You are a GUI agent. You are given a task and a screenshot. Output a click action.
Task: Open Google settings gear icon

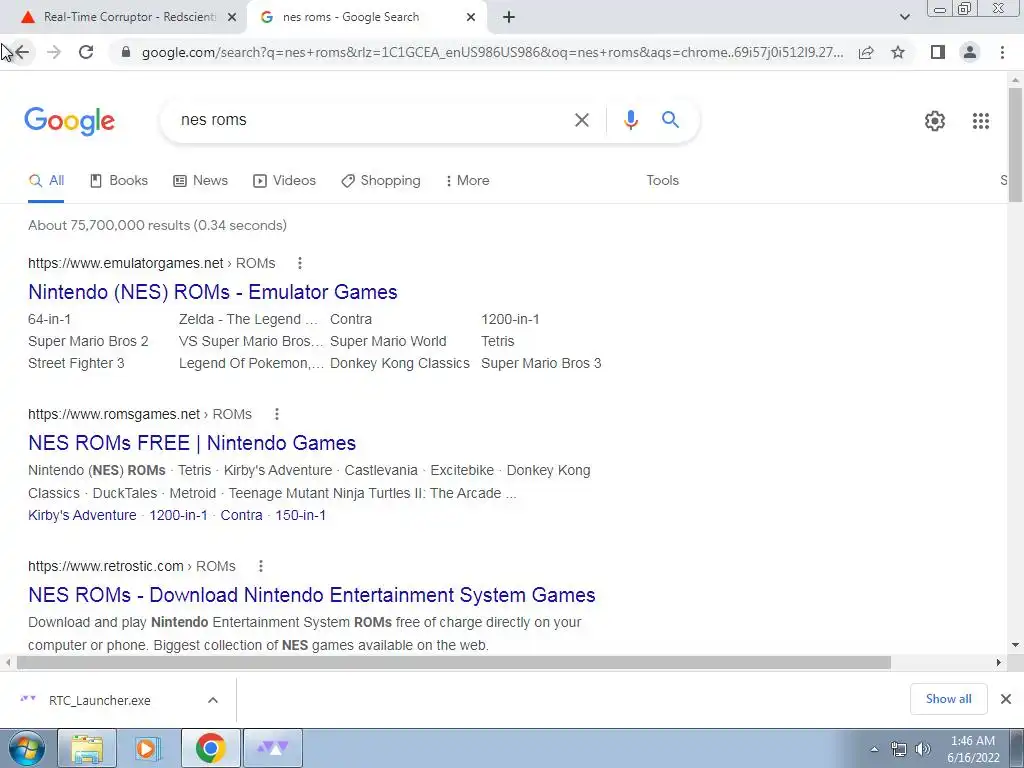[935, 121]
